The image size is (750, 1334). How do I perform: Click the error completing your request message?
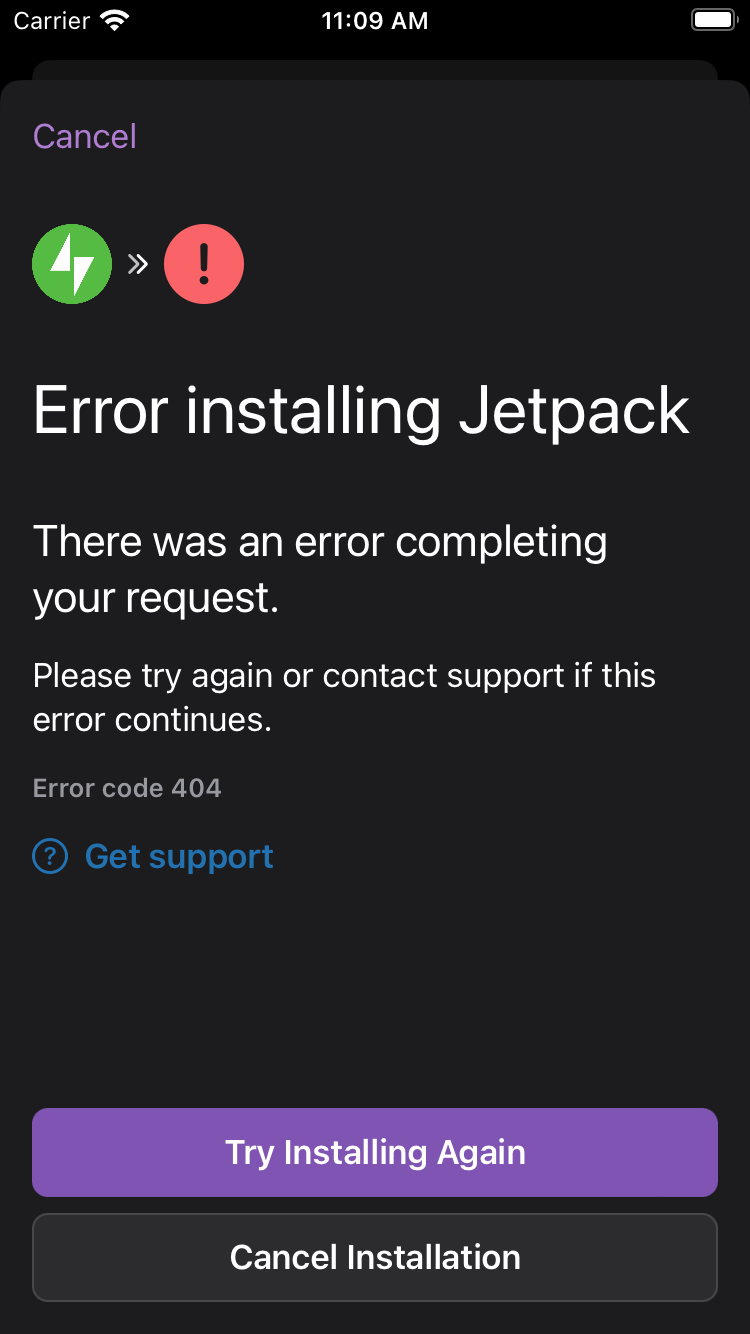[320, 569]
